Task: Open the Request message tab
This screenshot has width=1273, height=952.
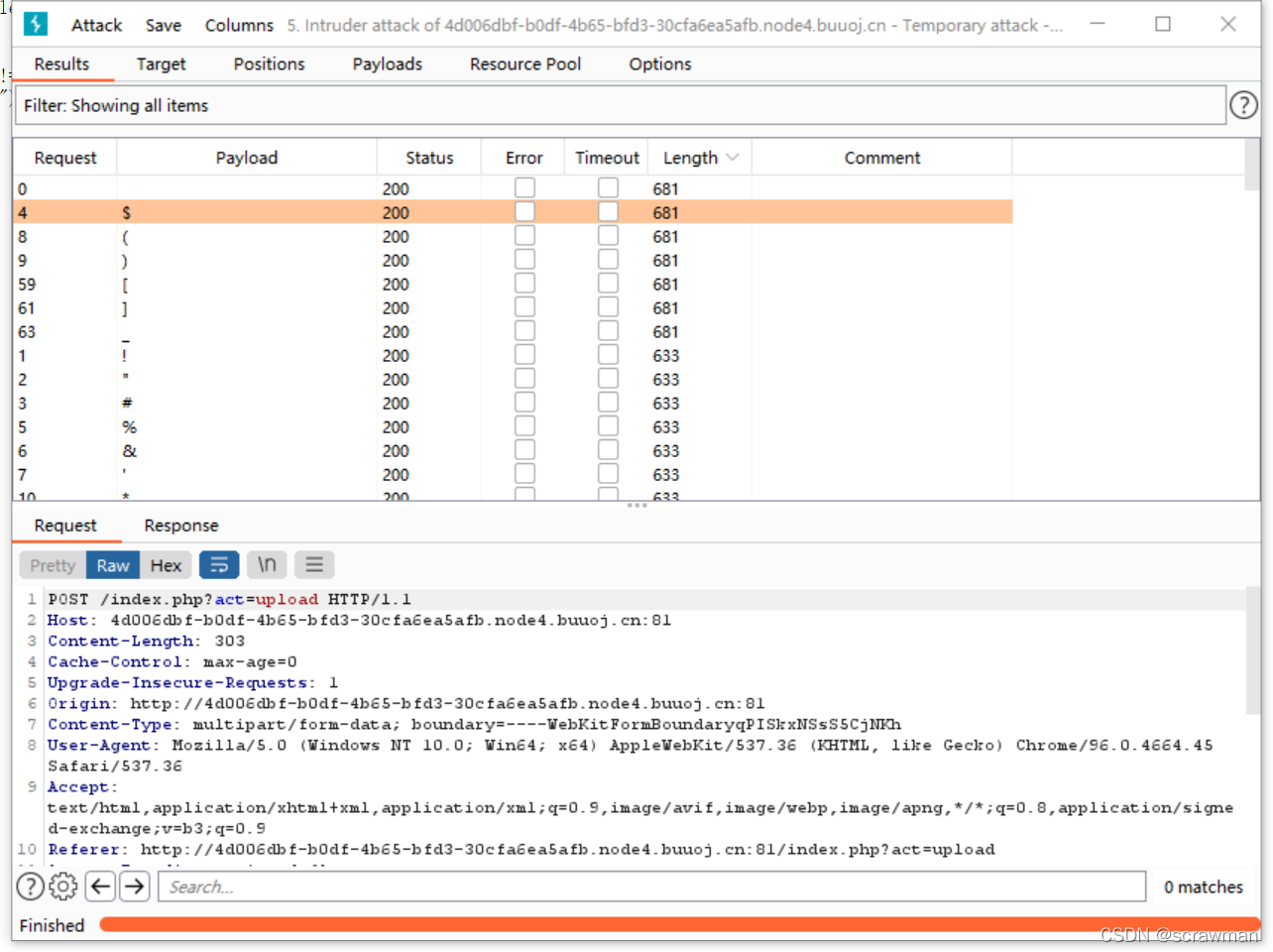Action: pos(65,526)
